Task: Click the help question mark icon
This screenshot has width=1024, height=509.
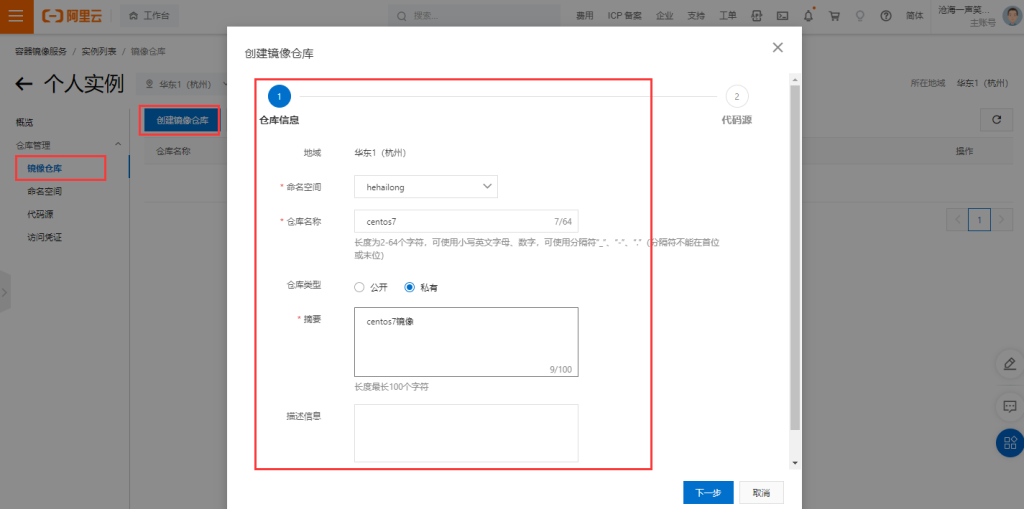Action: 885,16
